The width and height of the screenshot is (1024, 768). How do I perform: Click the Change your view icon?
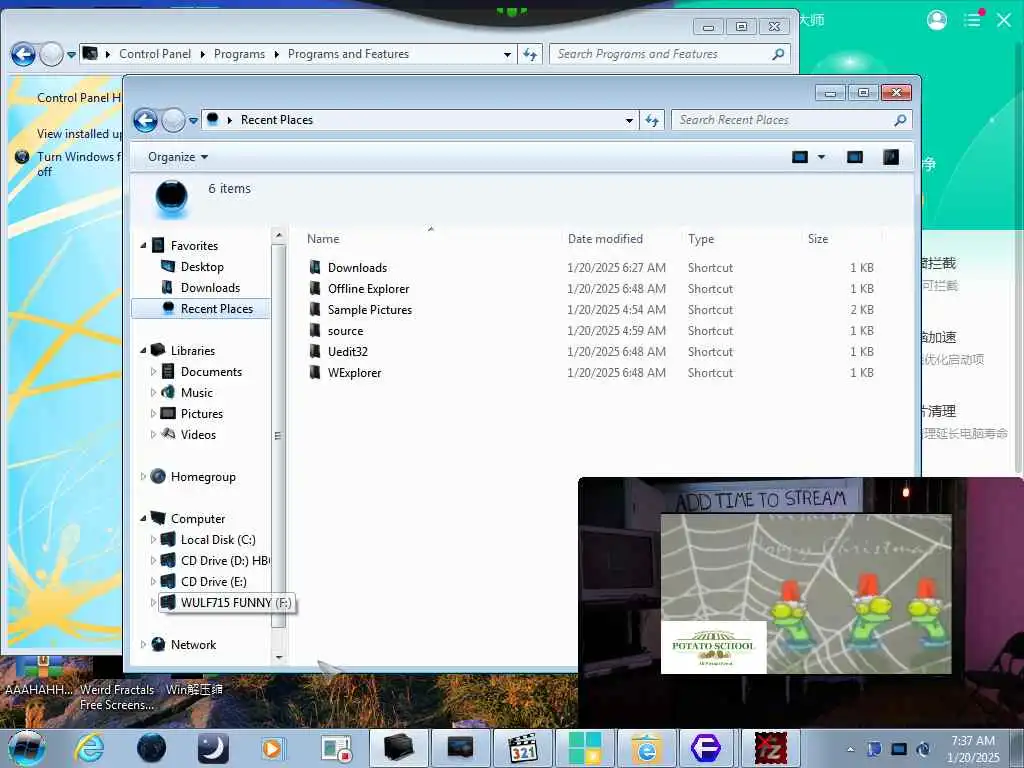[799, 157]
